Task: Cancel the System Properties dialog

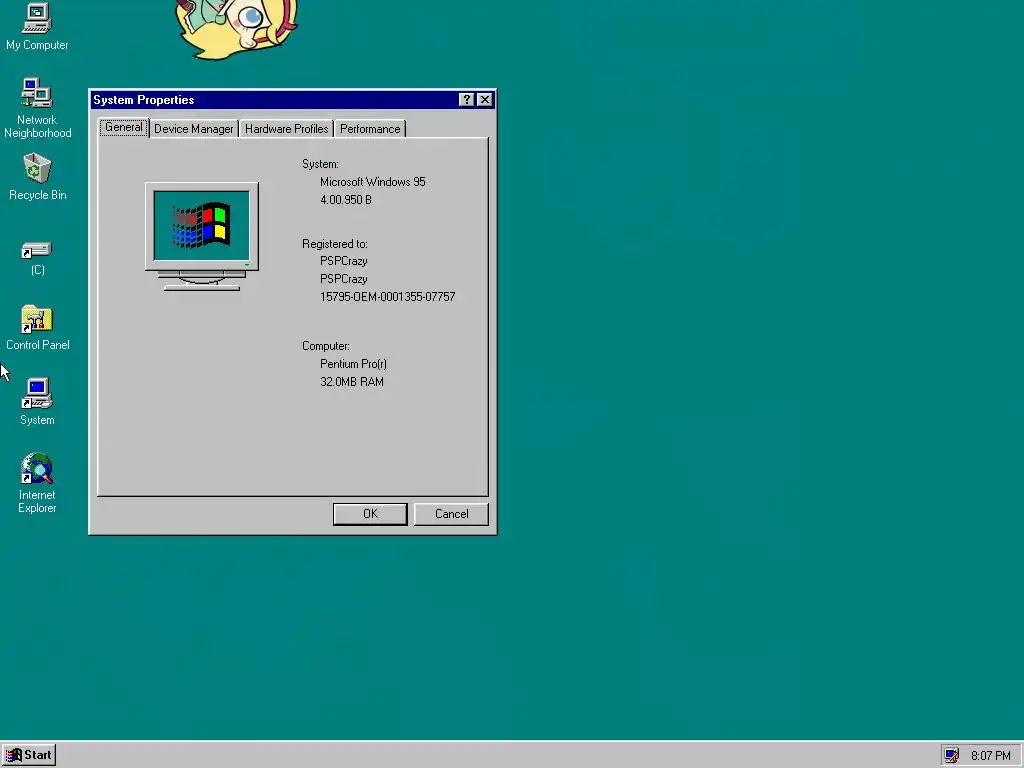Action: (x=451, y=514)
